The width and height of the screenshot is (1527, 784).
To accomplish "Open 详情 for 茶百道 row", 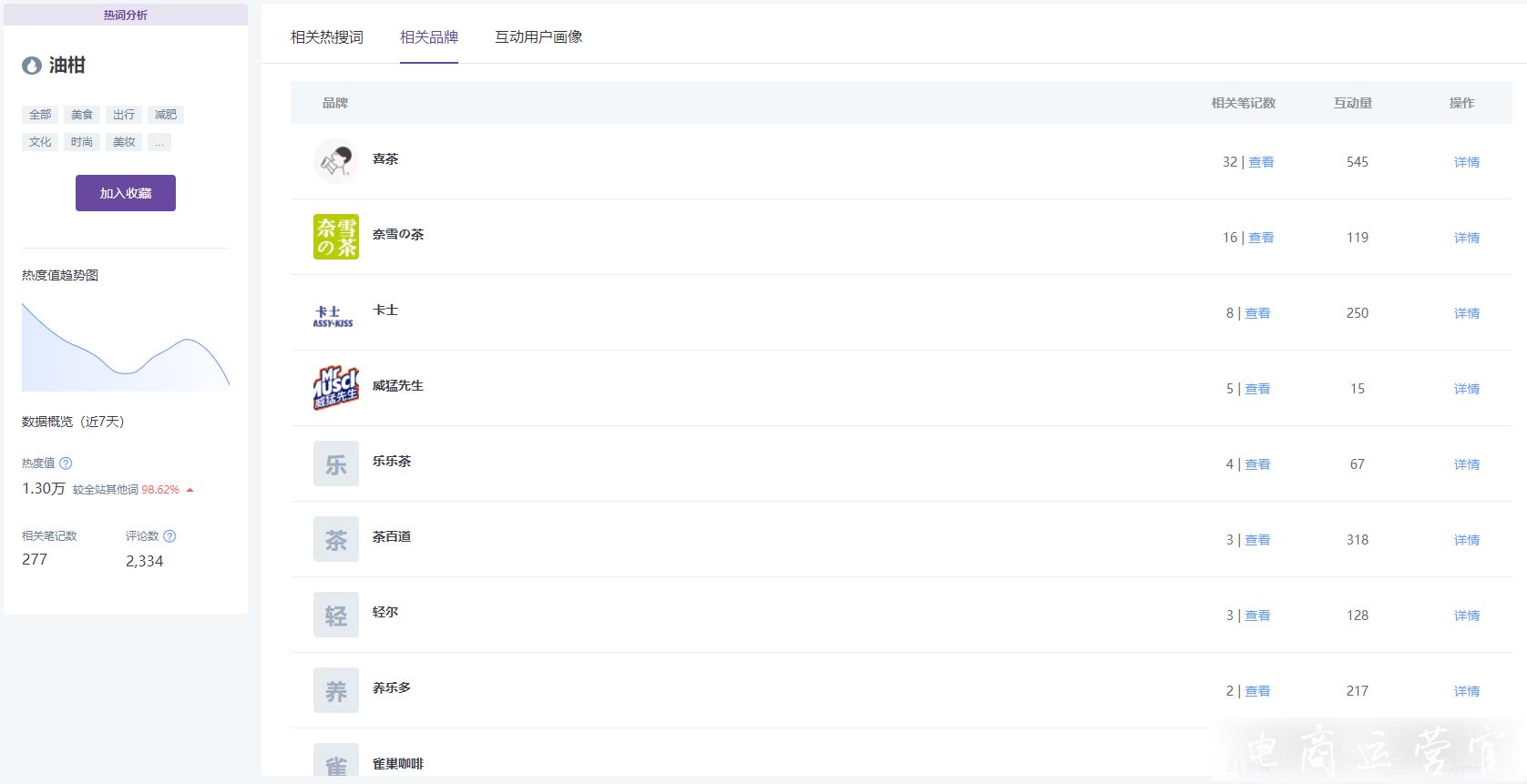I will tap(1467, 540).
